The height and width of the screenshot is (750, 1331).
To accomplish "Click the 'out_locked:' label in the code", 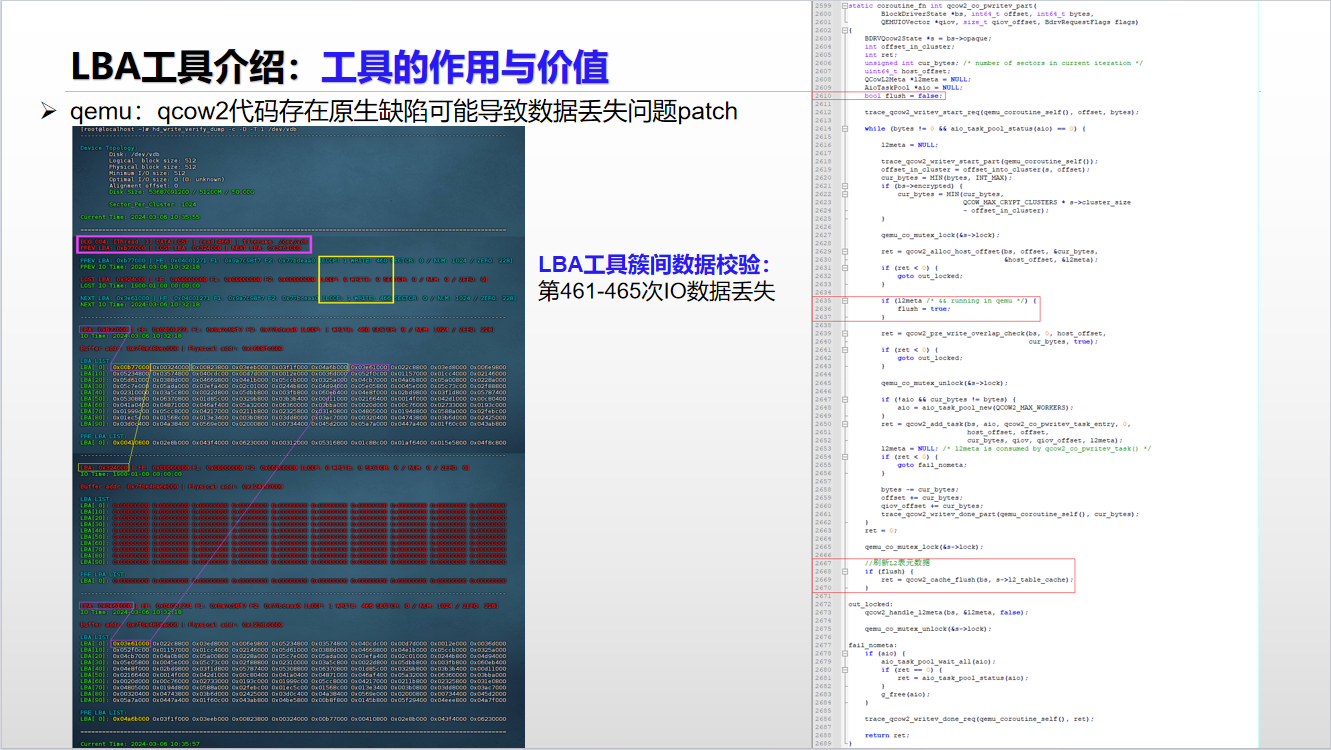I will (869, 603).
